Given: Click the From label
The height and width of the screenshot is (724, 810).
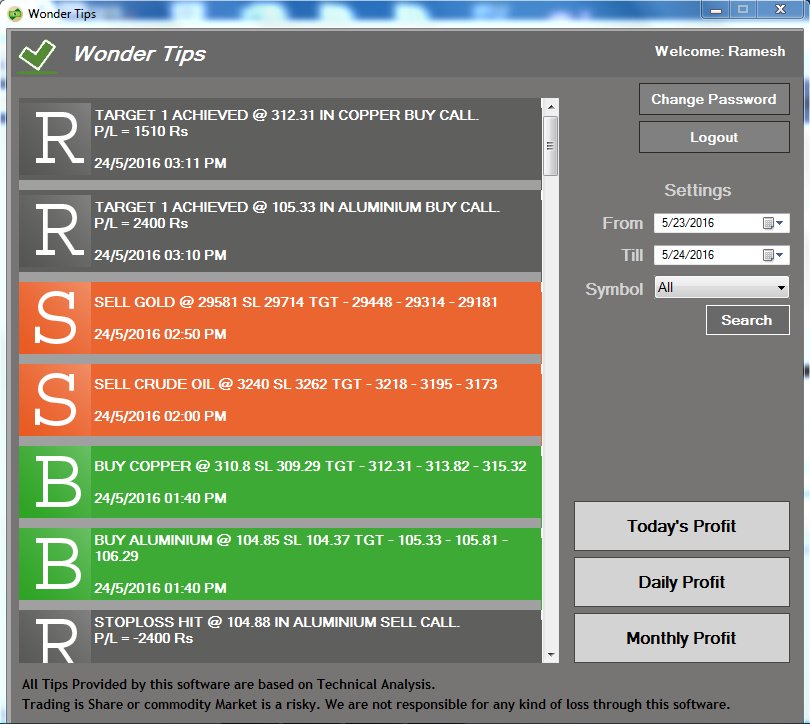Looking at the screenshot, I should tap(622, 224).
